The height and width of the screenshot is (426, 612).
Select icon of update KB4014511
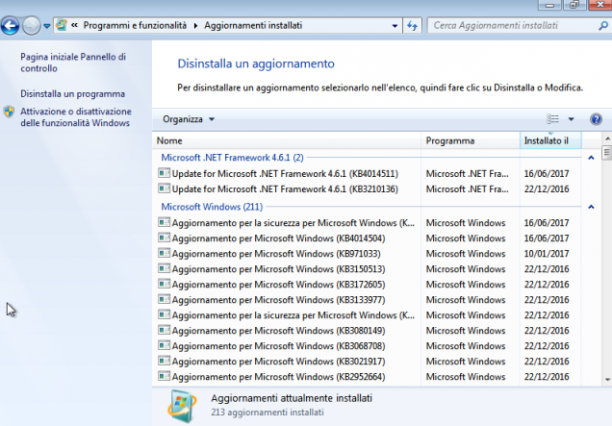click(164, 173)
